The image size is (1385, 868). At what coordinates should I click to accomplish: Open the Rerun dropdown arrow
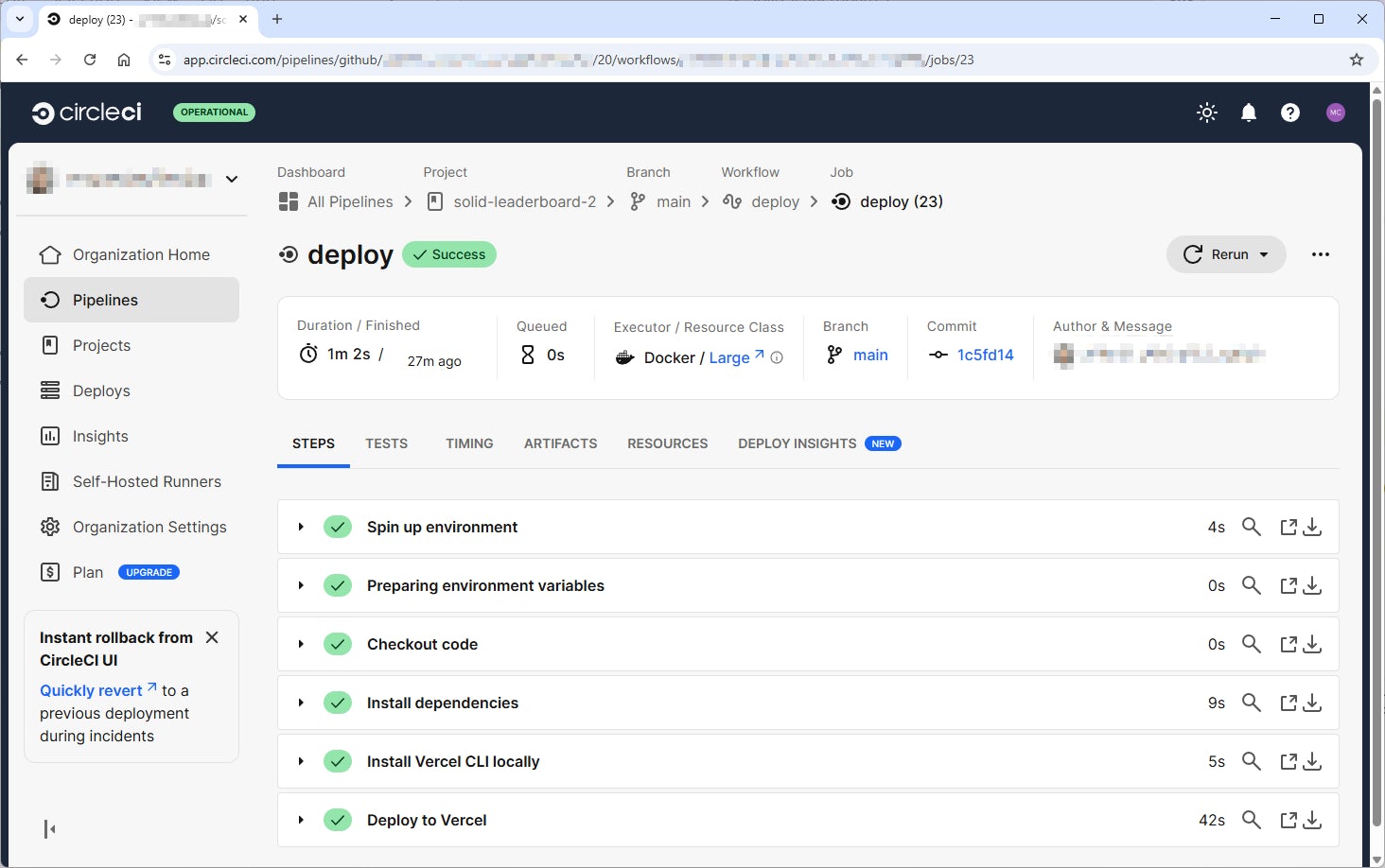click(1265, 253)
